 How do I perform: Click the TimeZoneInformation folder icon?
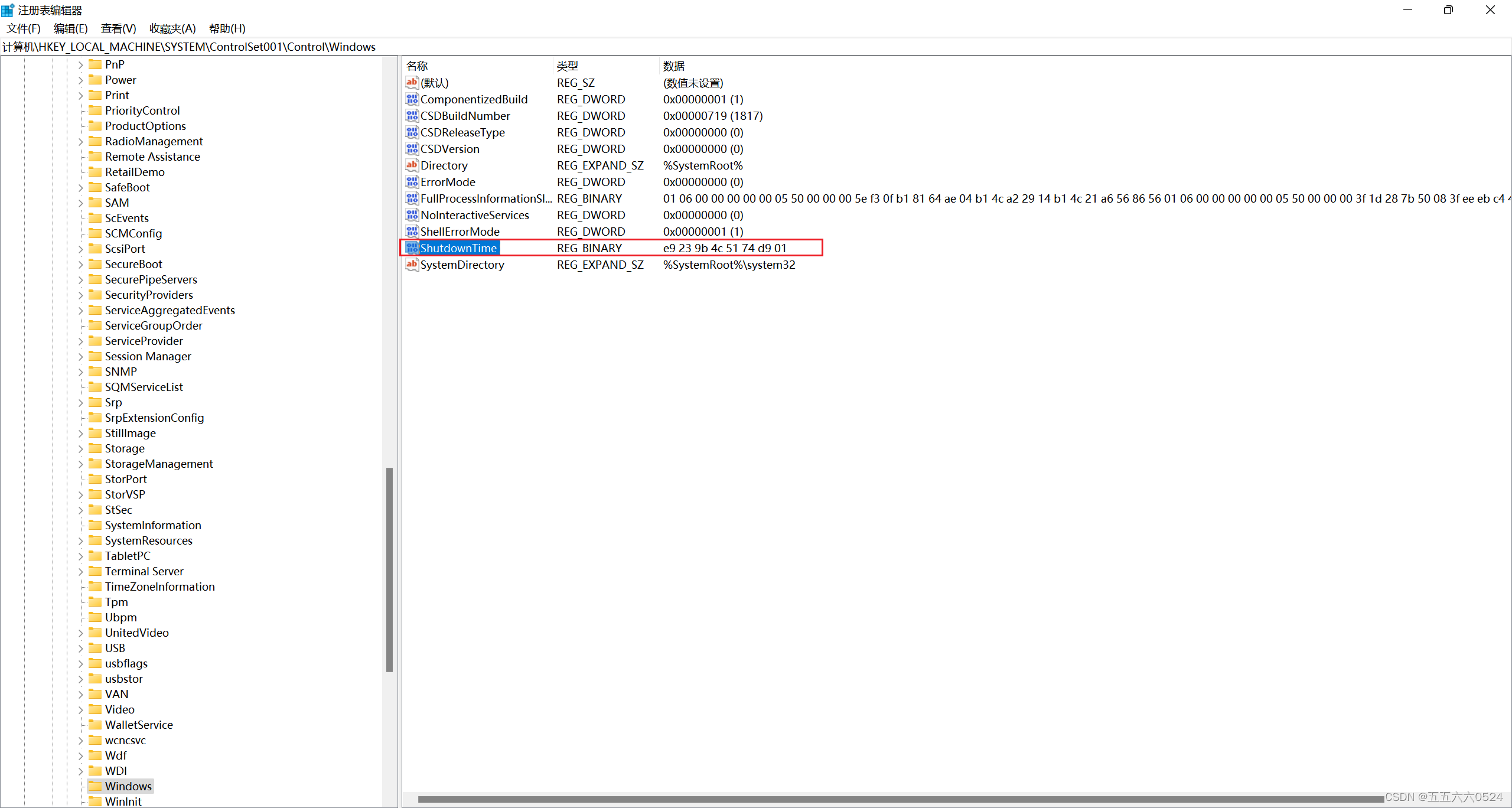tap(95, 587)
